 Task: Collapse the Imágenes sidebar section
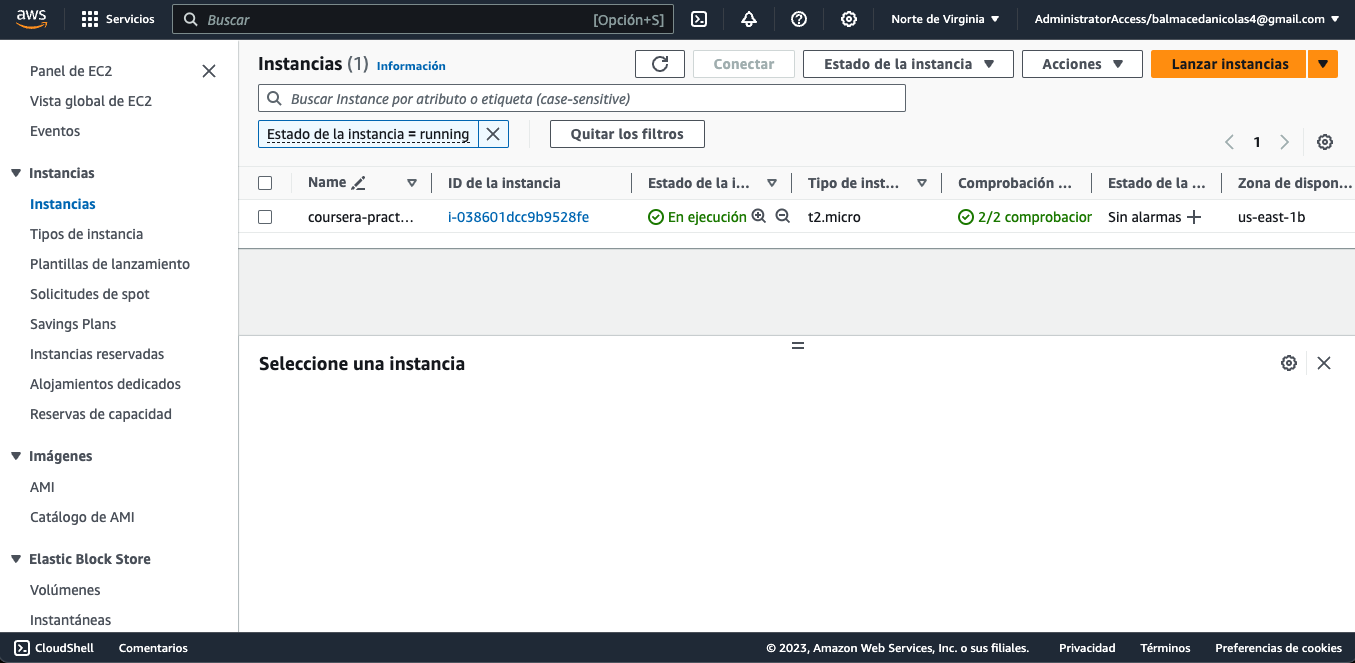coord(16,456)
